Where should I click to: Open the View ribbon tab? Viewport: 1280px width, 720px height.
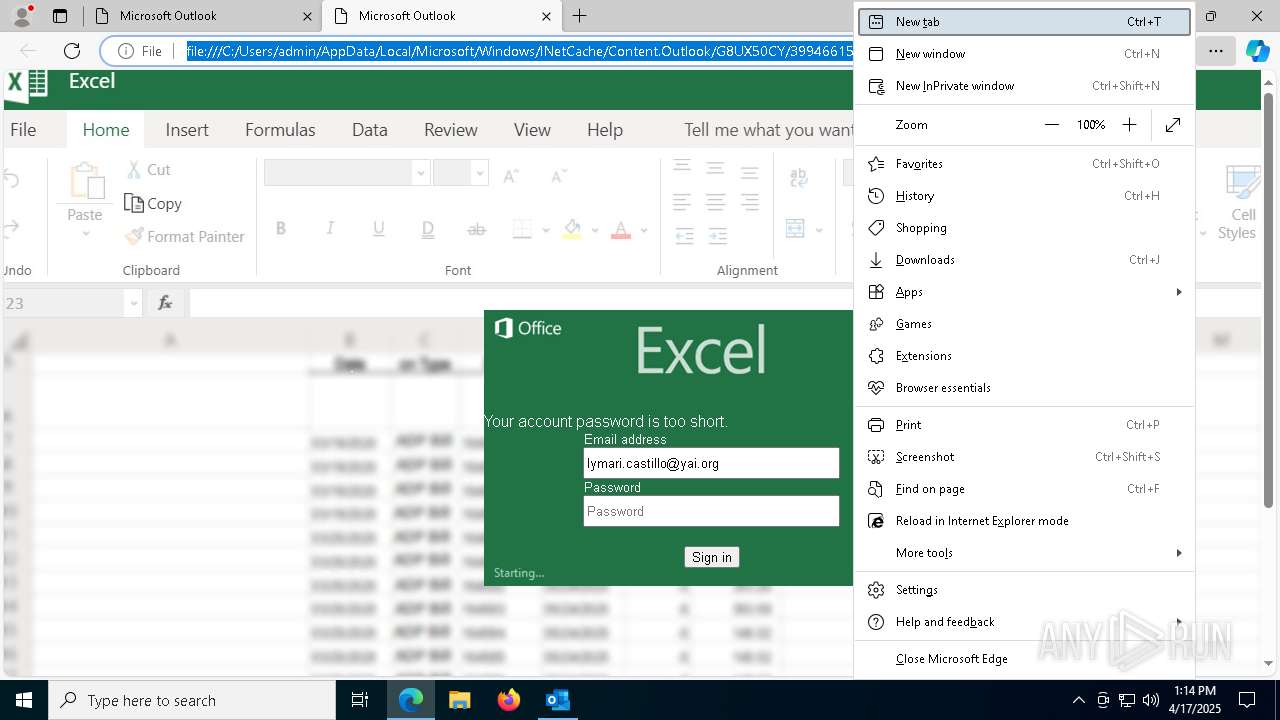click(x=532, y=130)
